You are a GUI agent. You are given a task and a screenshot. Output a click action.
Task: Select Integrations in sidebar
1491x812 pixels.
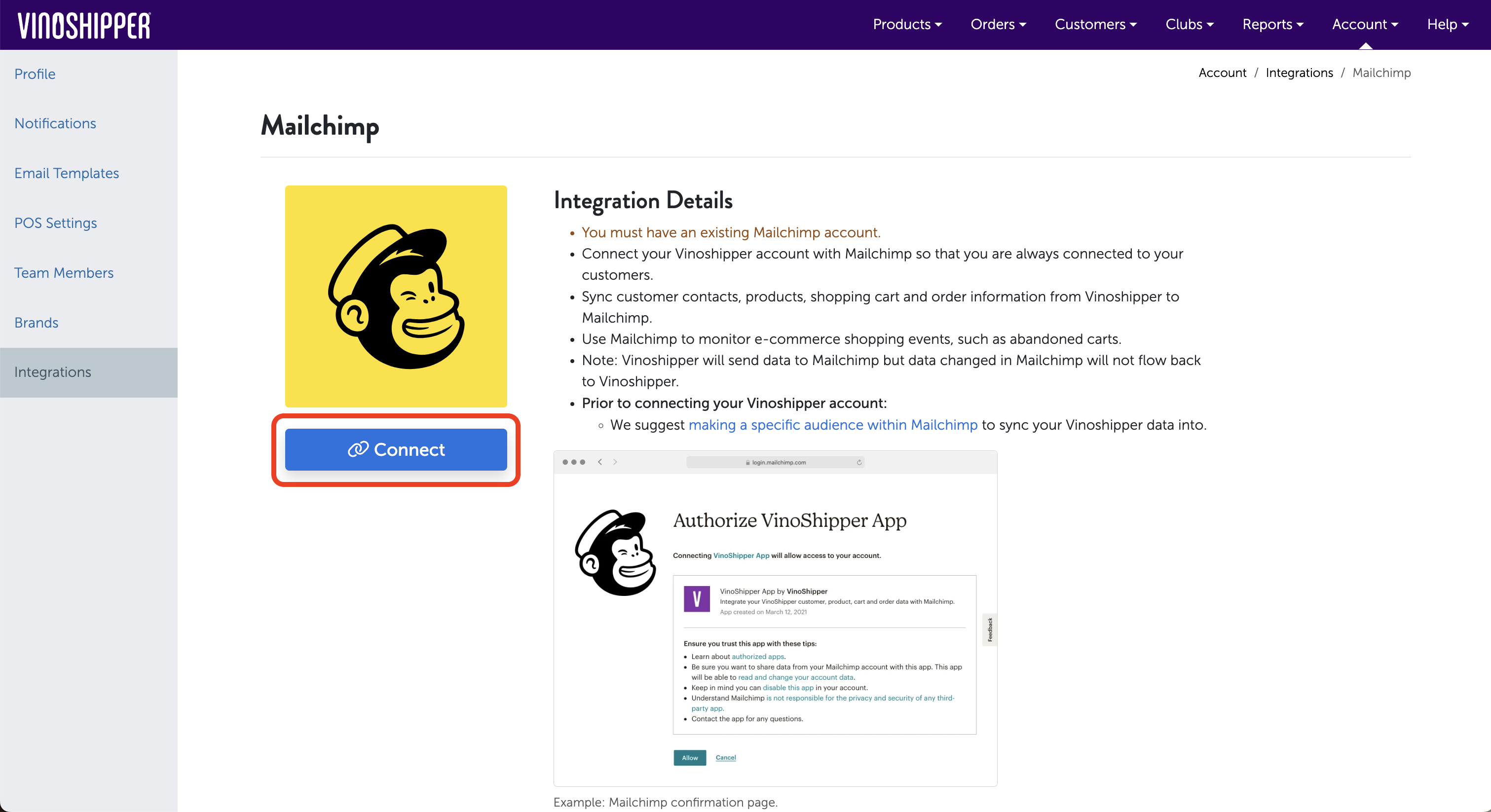click(x=53, y=372)
